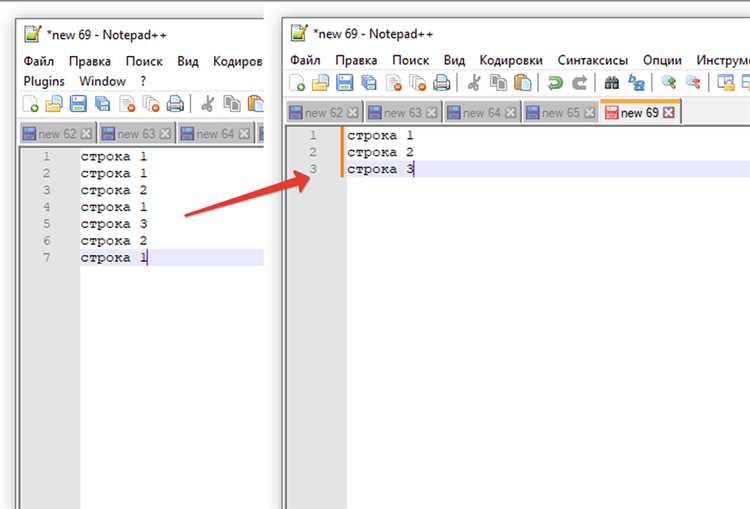
Task: Switch to new 62 tab in right window
Action: coord(324,113)
